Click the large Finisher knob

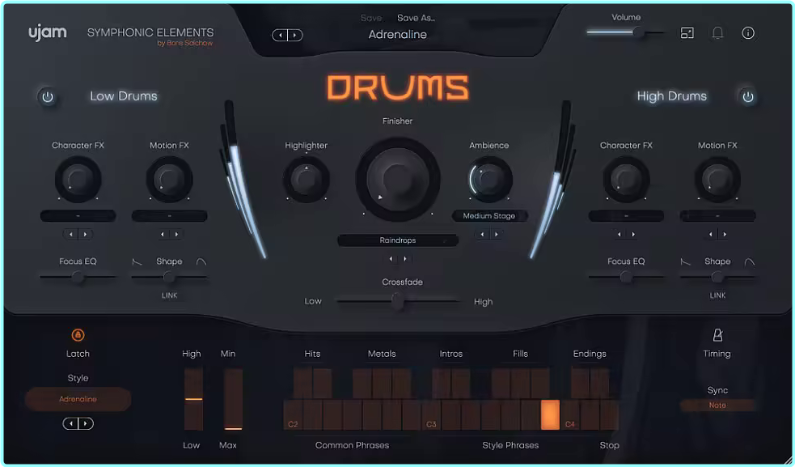pos(398,178)
